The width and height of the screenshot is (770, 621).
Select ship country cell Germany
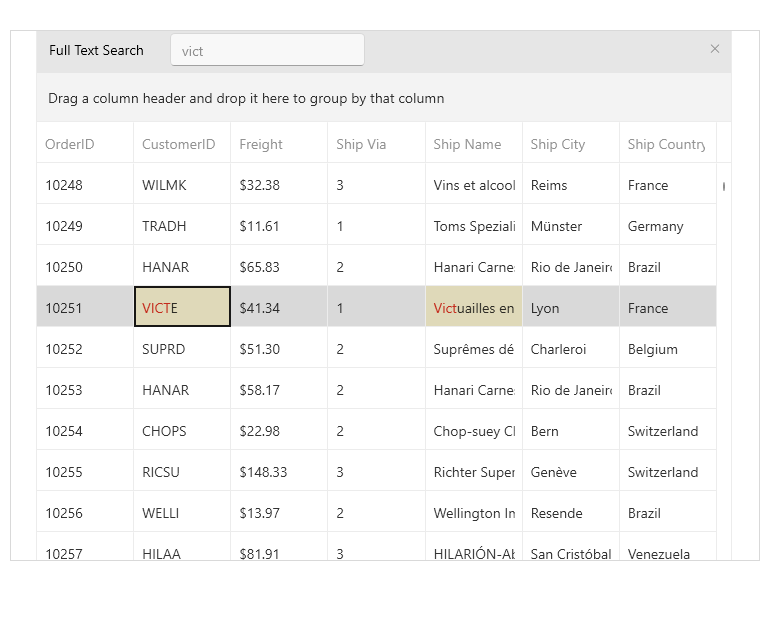pyautogui.click(x=668, y=225)
